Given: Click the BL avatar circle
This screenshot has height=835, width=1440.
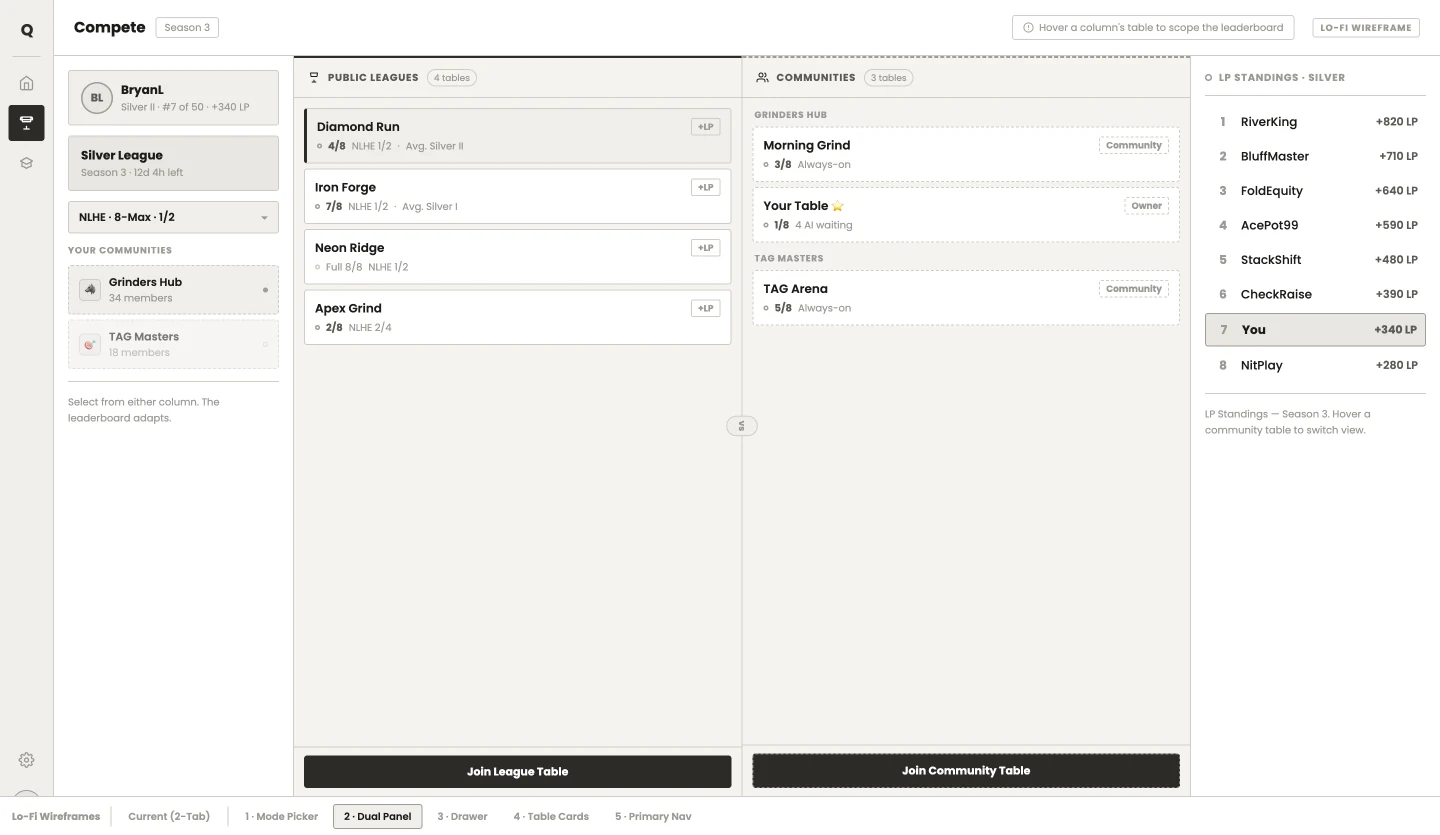Looking at the screenshot, I should click(97, 97).
